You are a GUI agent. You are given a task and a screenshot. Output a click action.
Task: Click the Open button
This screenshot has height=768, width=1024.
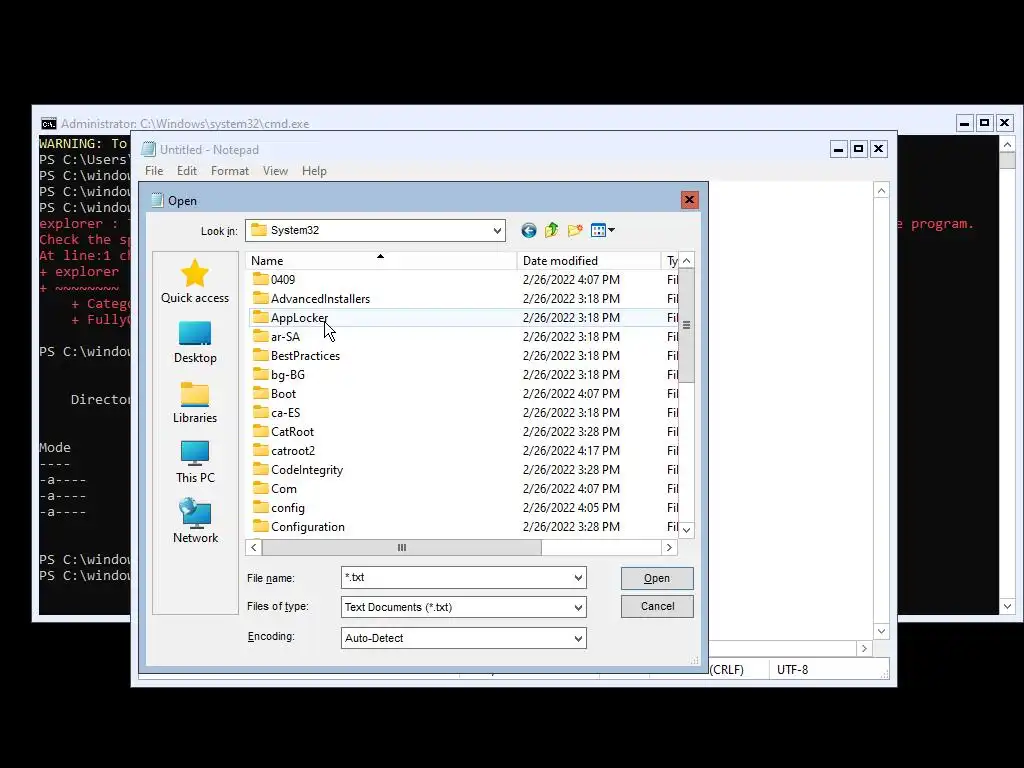pos(657,578)
